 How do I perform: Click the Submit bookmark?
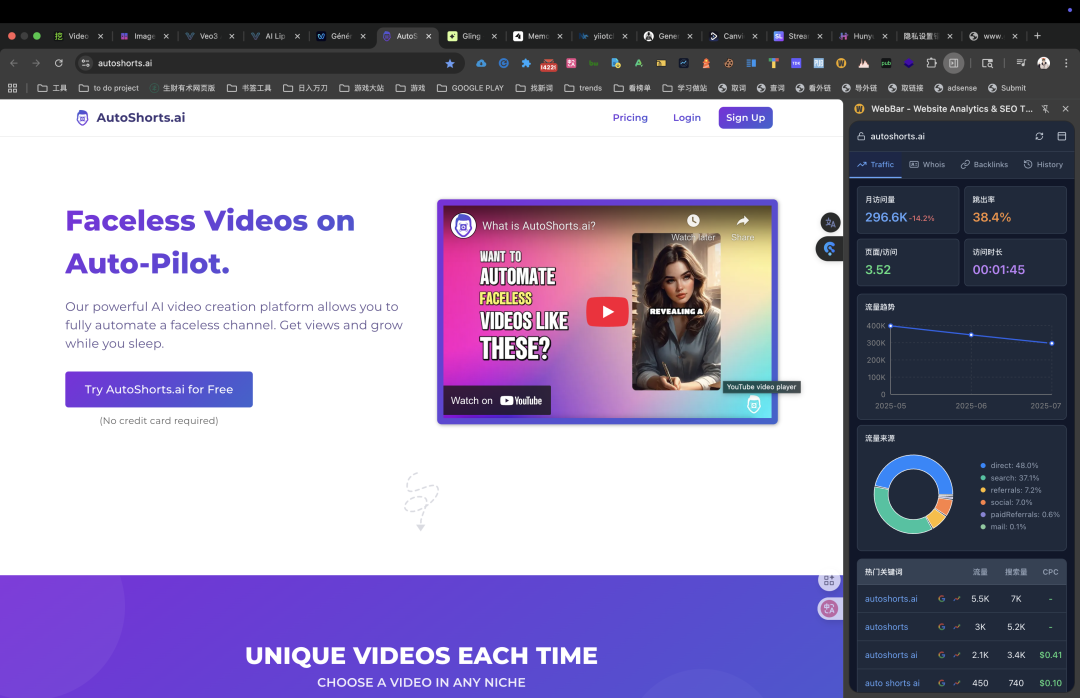(1006, 88)
